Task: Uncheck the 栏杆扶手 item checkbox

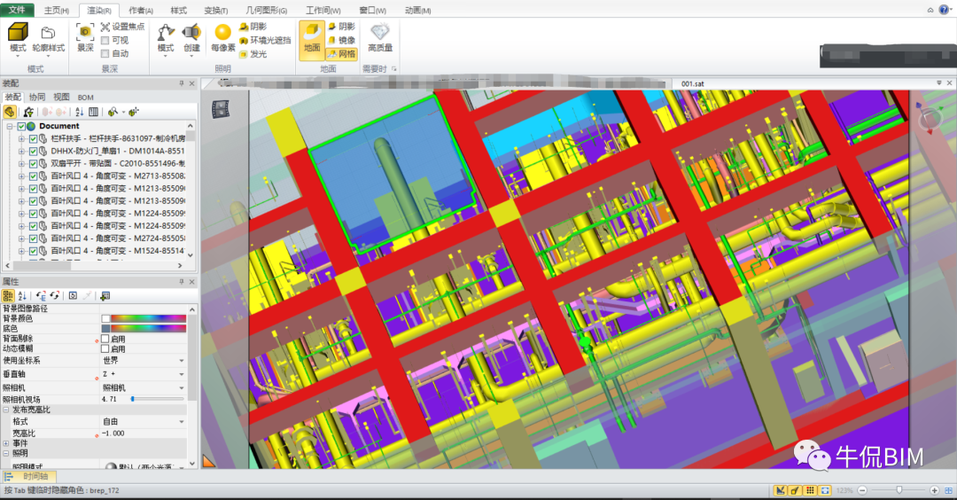Action: [33, 139]
